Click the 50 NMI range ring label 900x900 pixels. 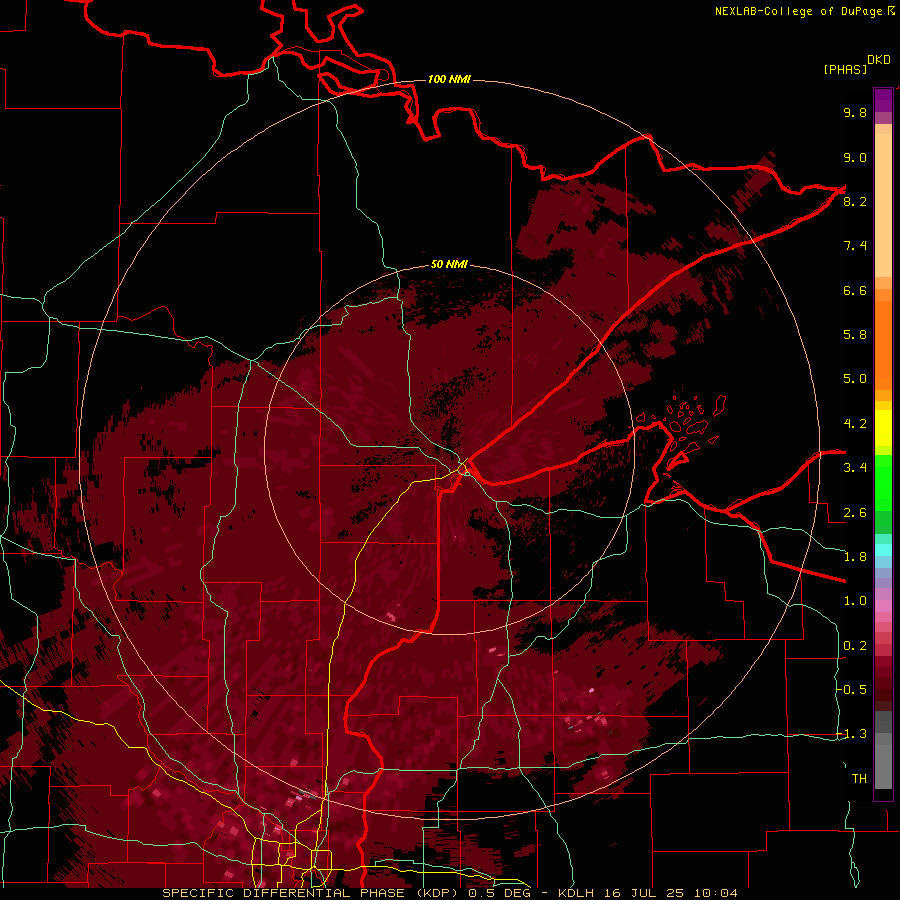tap(449, 264)
